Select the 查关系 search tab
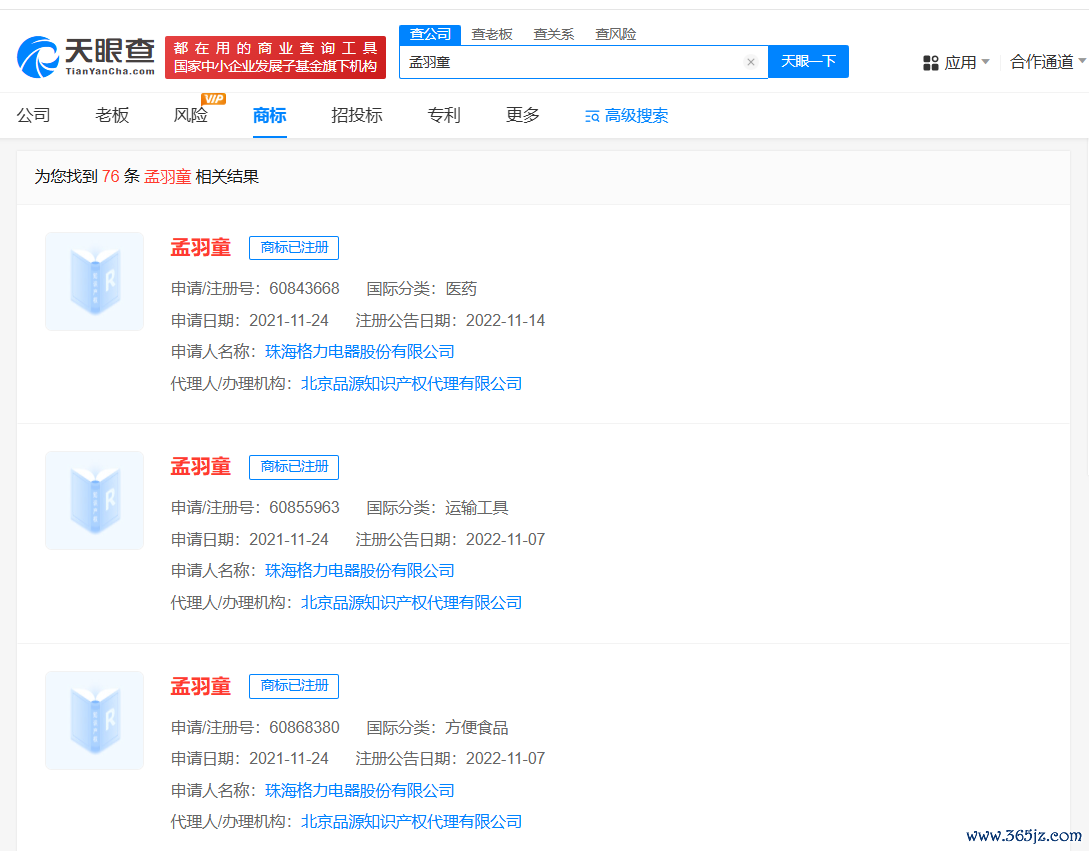1089x851 pixels. coord(554,34)
